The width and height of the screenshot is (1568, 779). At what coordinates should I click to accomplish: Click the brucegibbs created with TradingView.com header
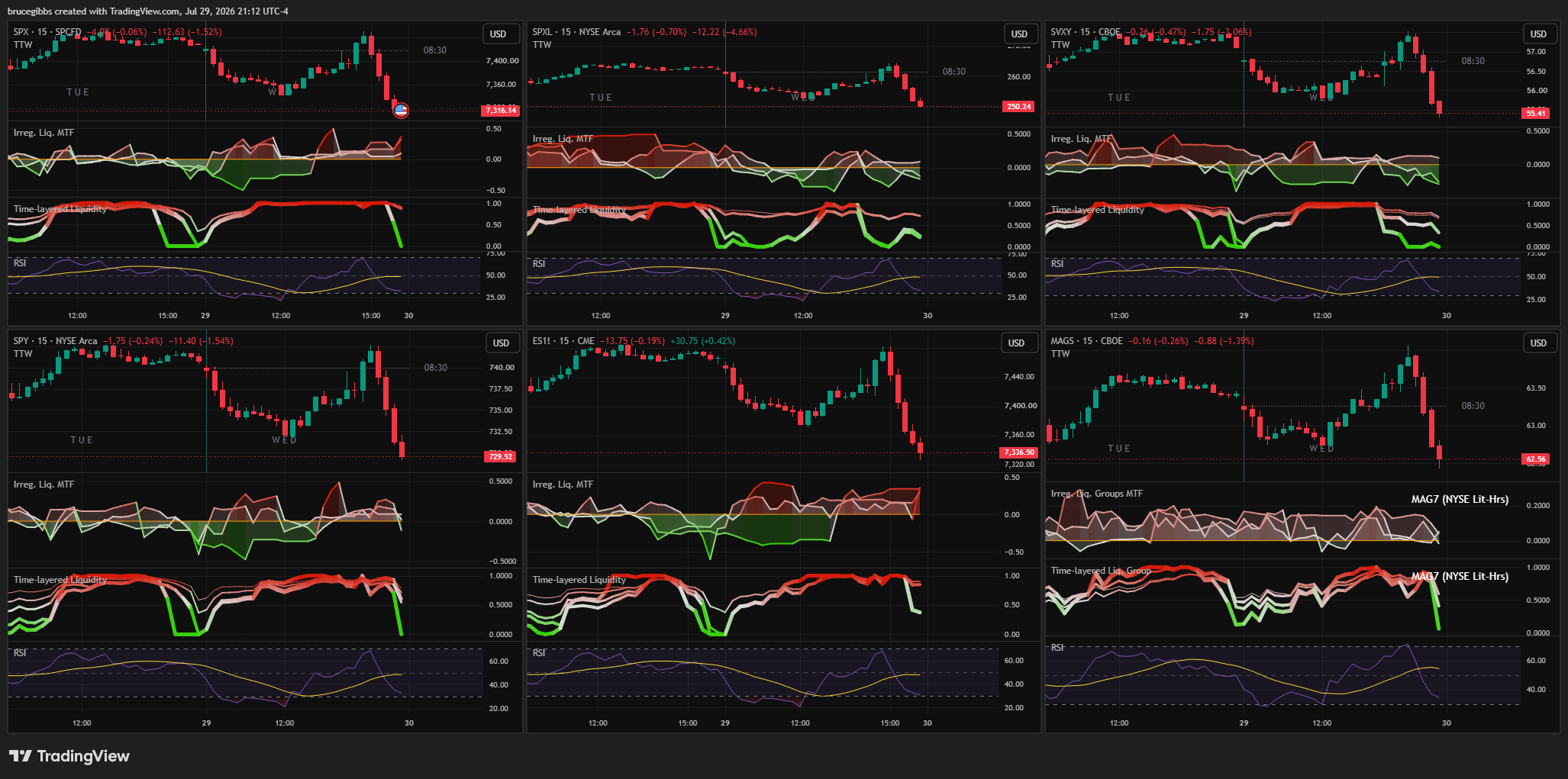click(x=148, y=11)
